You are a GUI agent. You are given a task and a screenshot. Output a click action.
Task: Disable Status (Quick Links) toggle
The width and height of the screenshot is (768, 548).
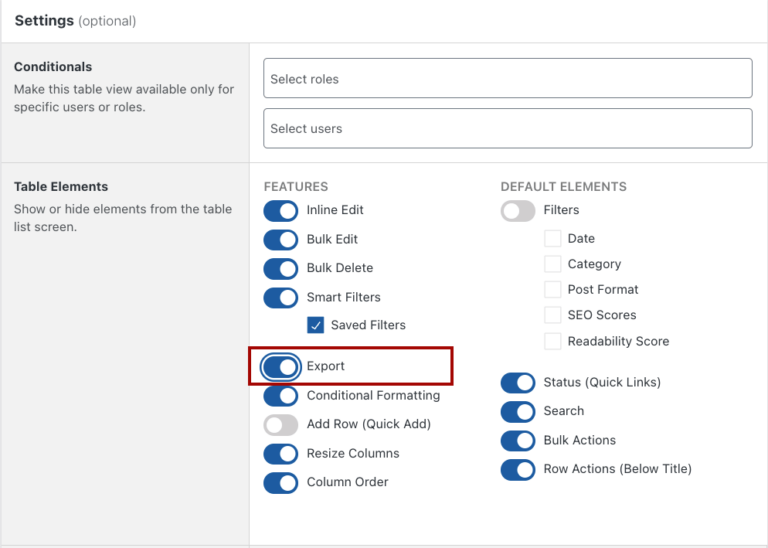pos(518,383)
